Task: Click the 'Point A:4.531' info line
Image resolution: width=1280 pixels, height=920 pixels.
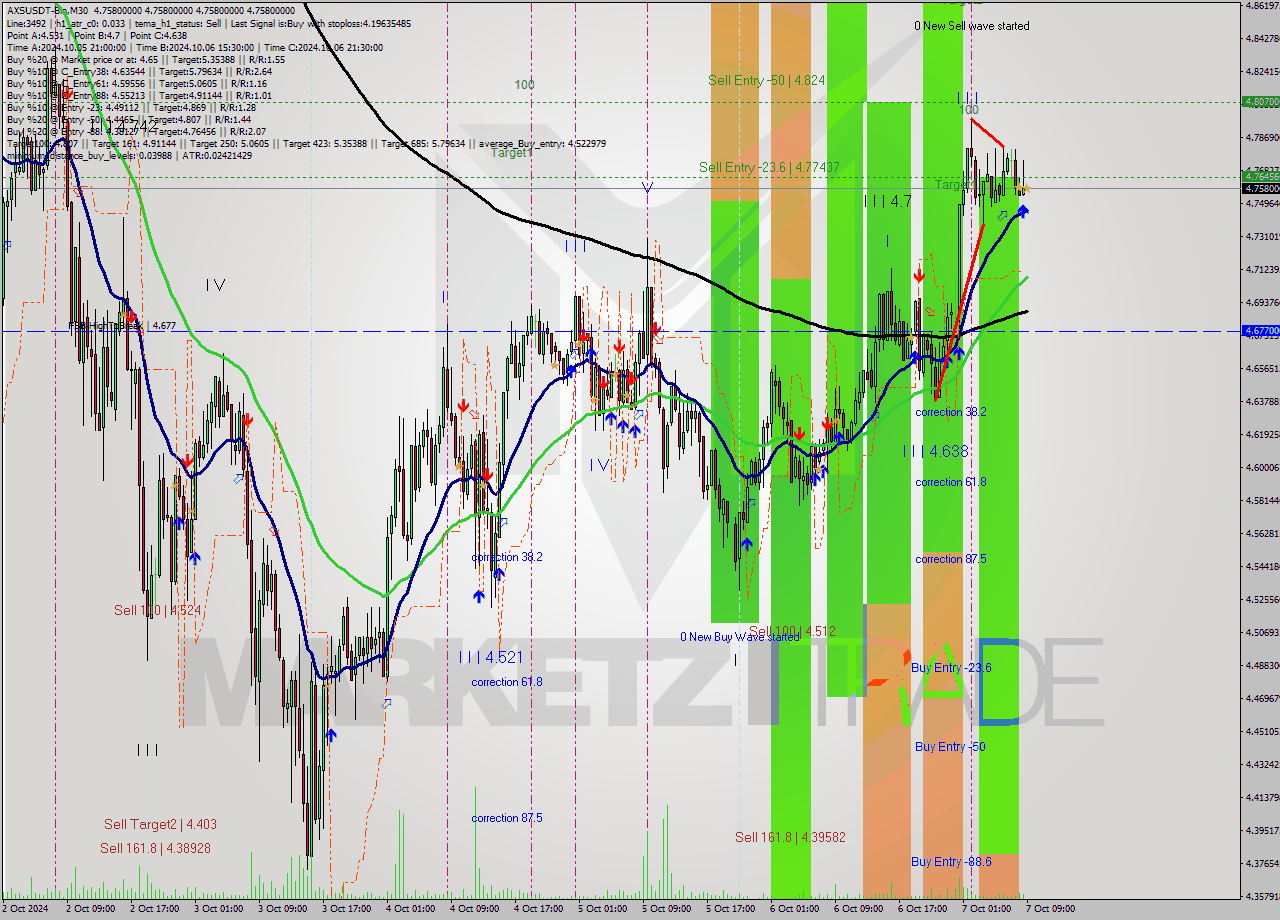Action: pos(35,35)
